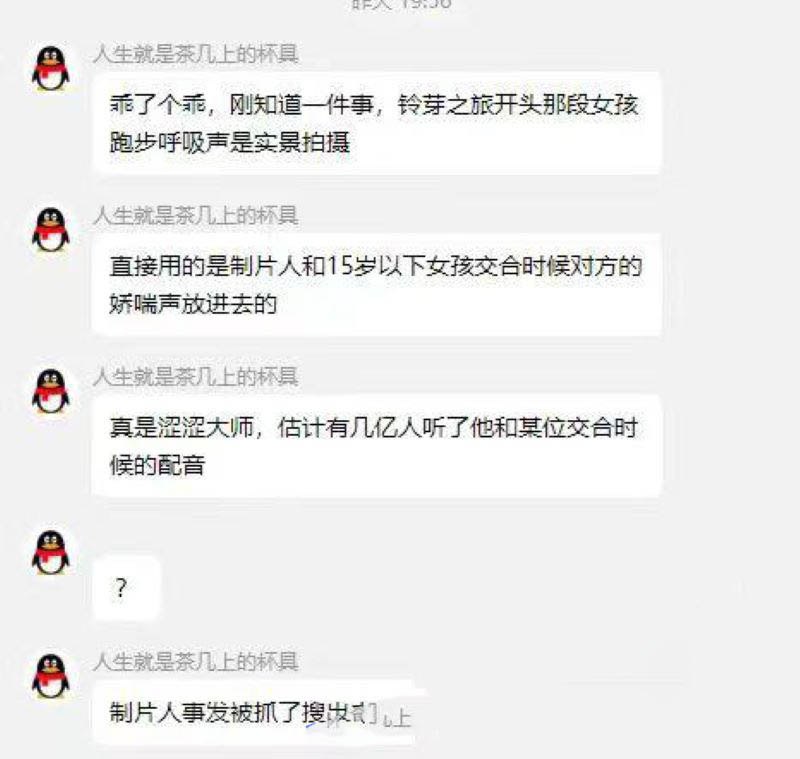Open sender name above 直接用的是制片人 bubble
Image resolution: width=800 pixels, height=759 pixels.
coord(195,215)
